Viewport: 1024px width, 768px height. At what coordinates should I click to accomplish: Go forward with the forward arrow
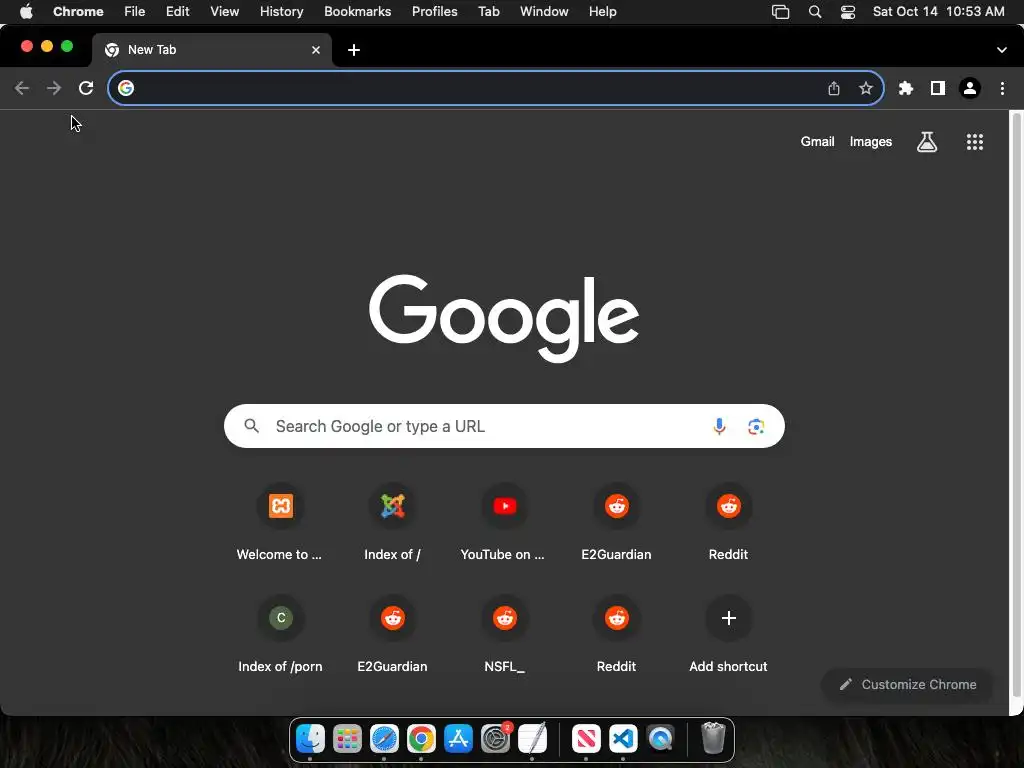54,88
